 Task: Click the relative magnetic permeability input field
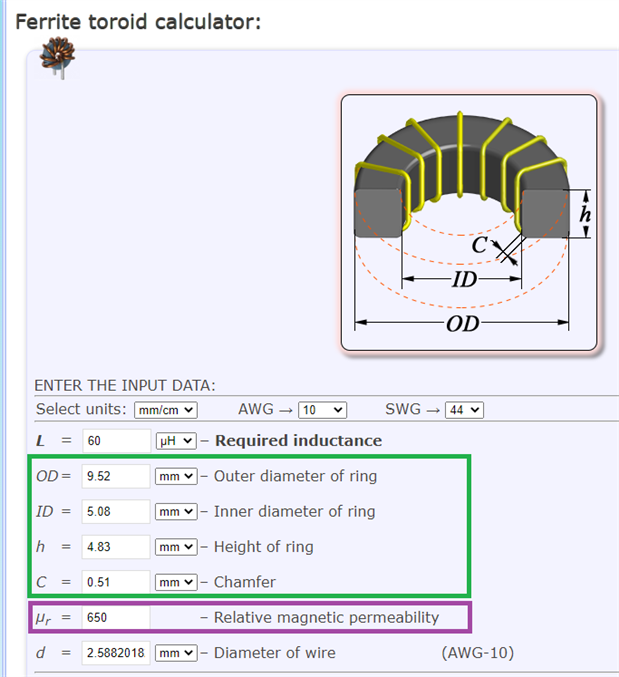coord(116,618)
